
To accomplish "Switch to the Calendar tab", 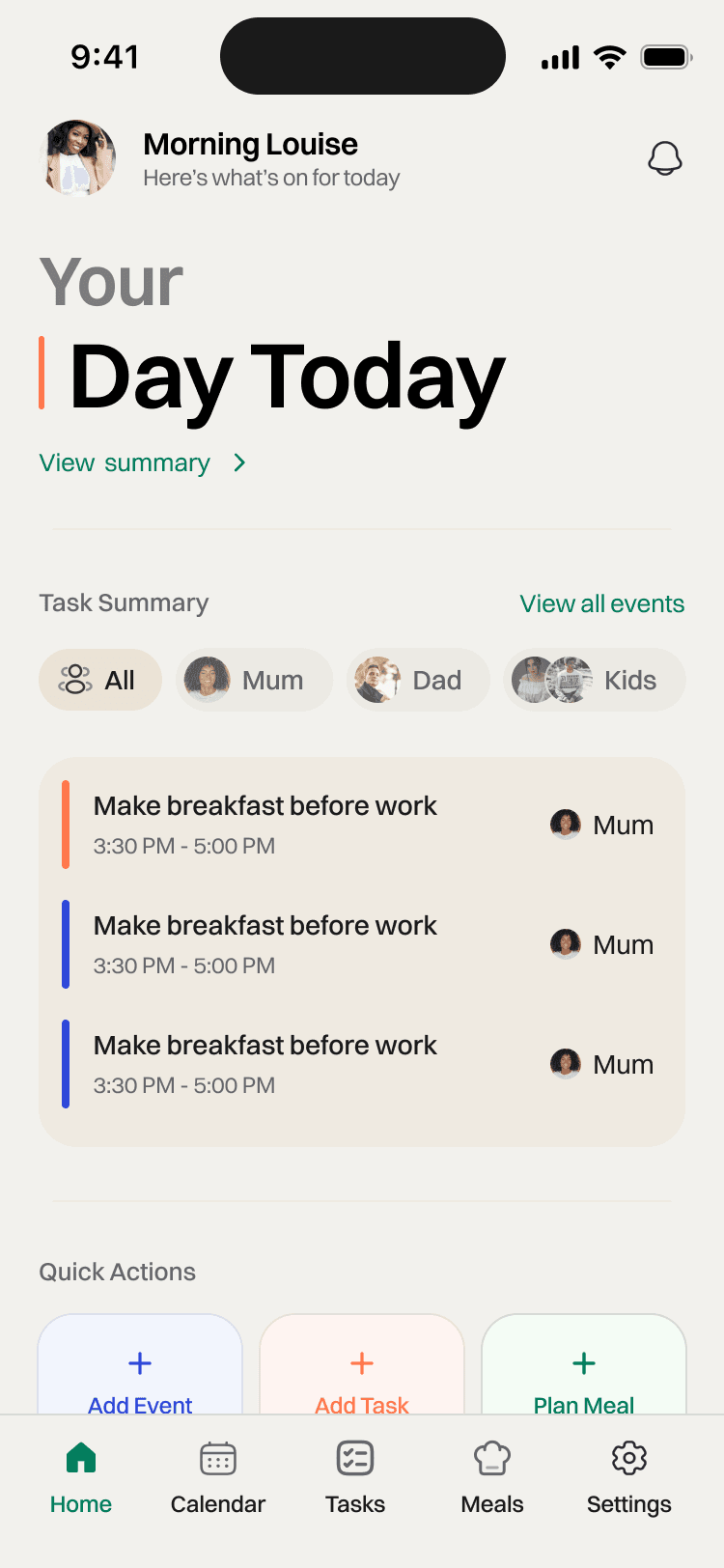I will 217,1477.
